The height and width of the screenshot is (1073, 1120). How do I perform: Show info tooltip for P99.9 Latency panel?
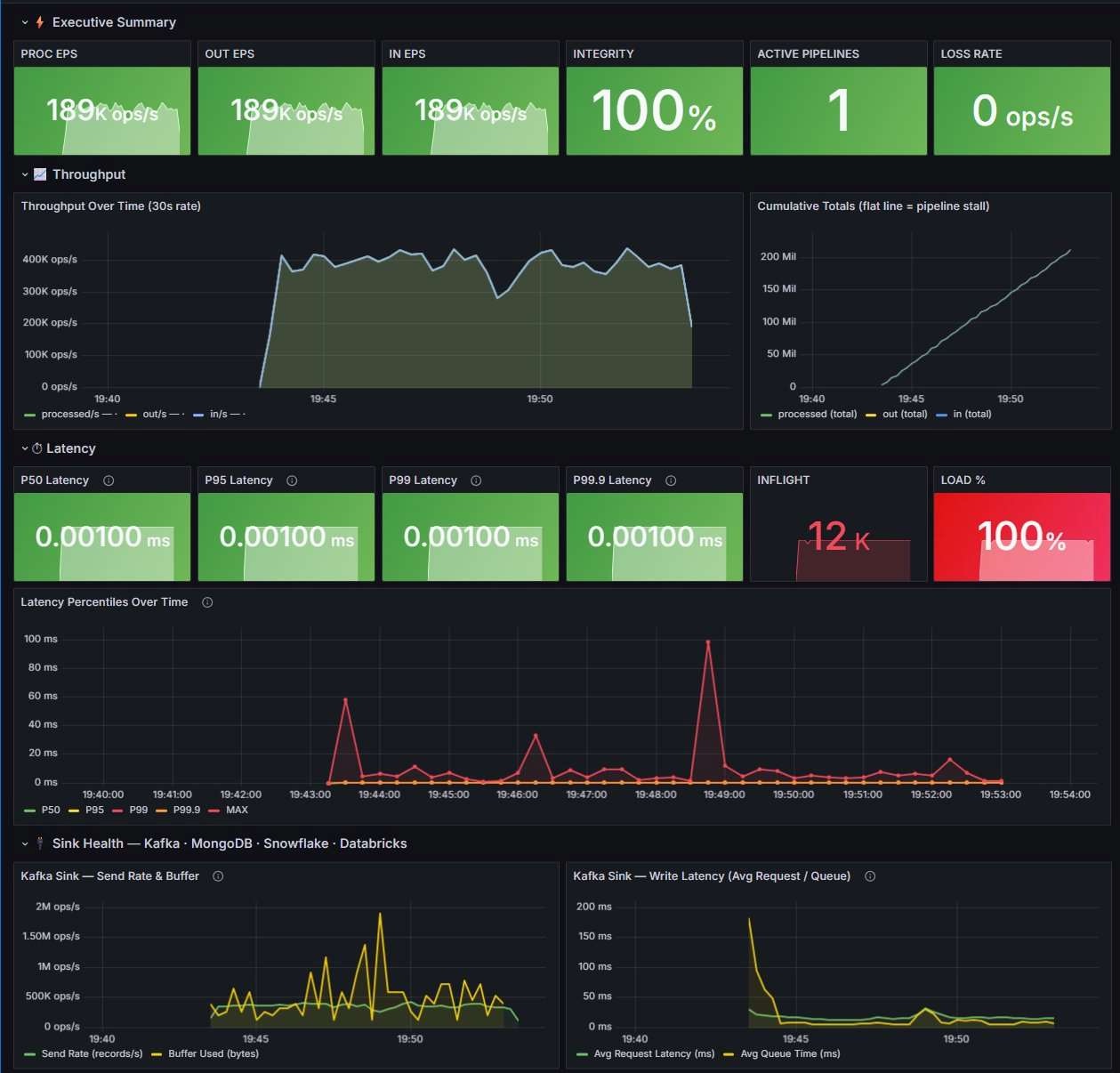pos(671,480)
